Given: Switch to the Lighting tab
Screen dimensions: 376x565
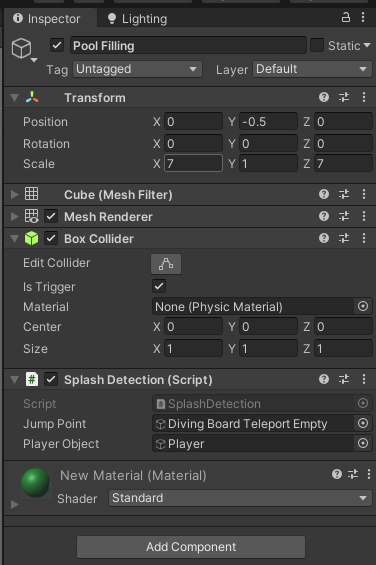Looking at the screenshot, I should 137,18.
